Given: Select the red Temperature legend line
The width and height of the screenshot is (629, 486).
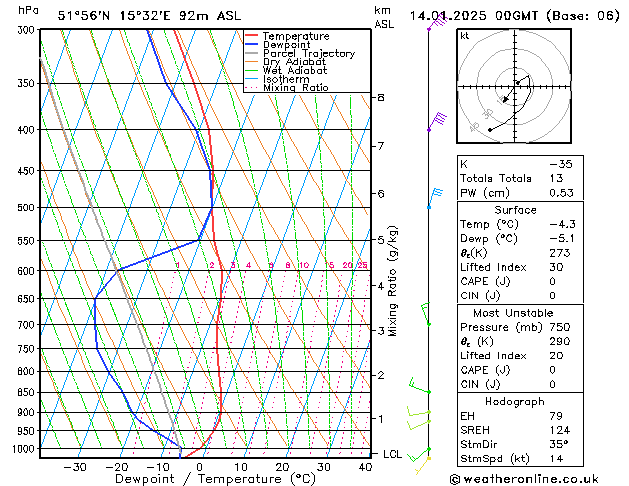Looking at the screenshot, I should 252,36.
